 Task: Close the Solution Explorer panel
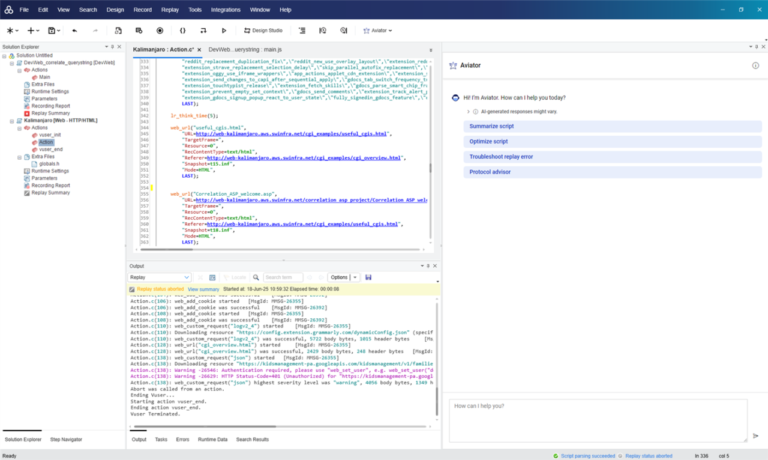(x=119, y=47)
